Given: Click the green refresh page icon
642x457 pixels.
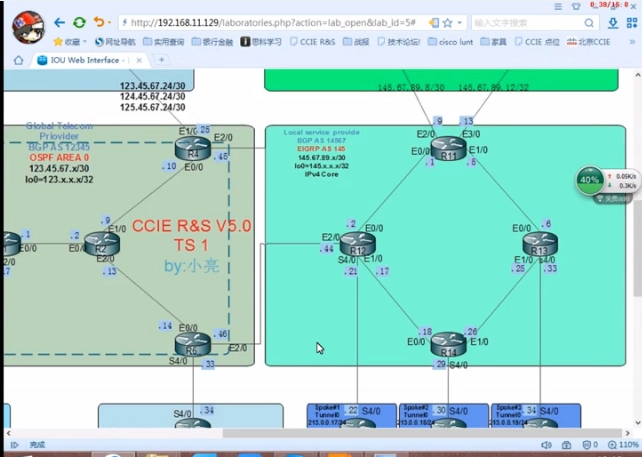Looking at the screenshot, I should [79, 22].
